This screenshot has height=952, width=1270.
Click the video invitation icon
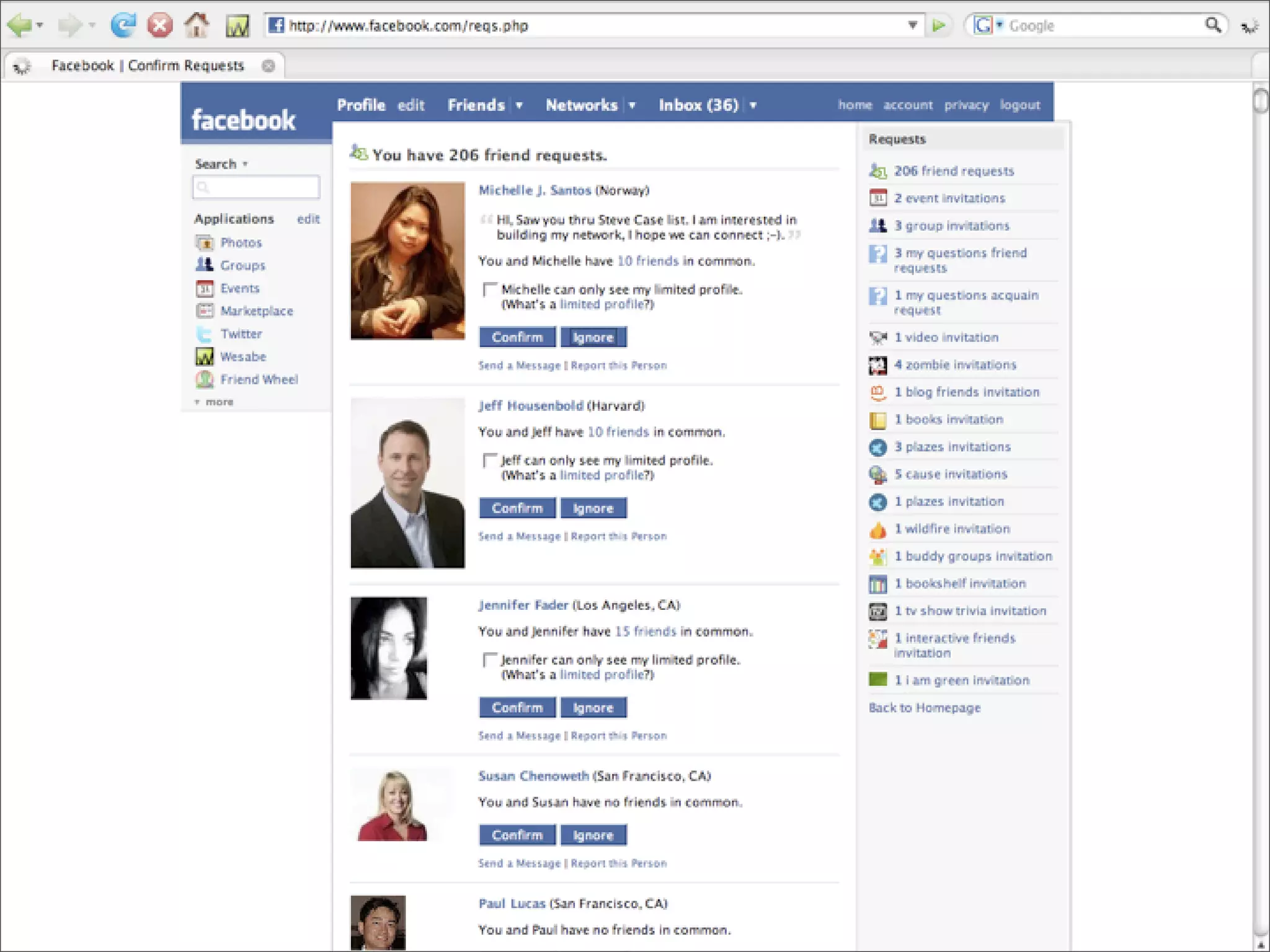877,337
